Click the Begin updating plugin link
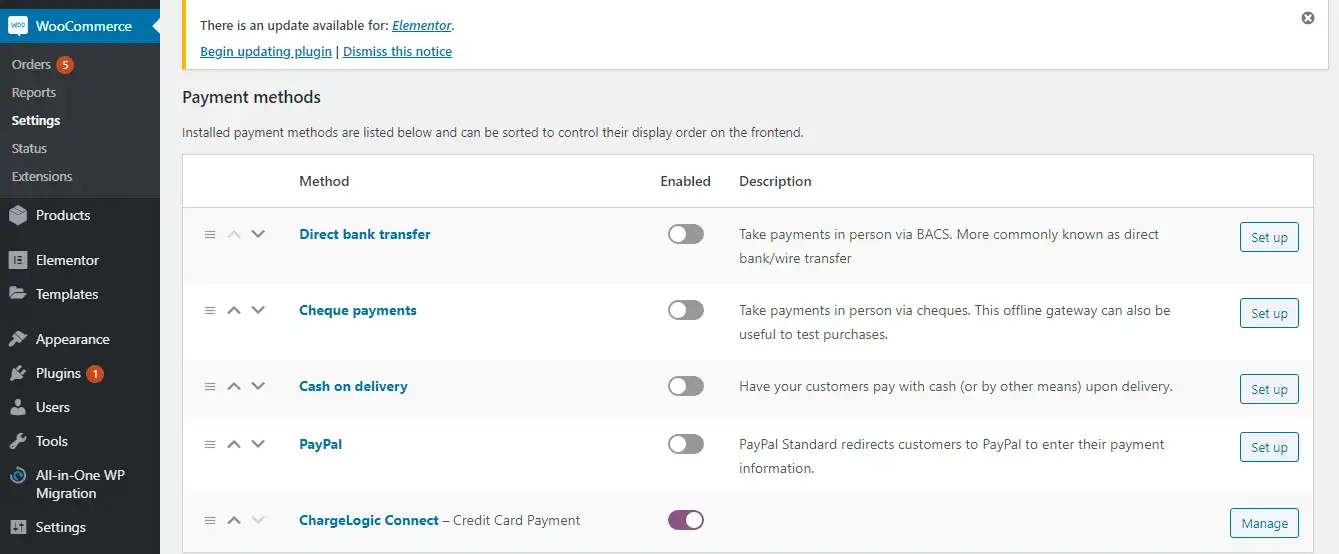This screenshot has height=554, width=1339. point(266,51)
